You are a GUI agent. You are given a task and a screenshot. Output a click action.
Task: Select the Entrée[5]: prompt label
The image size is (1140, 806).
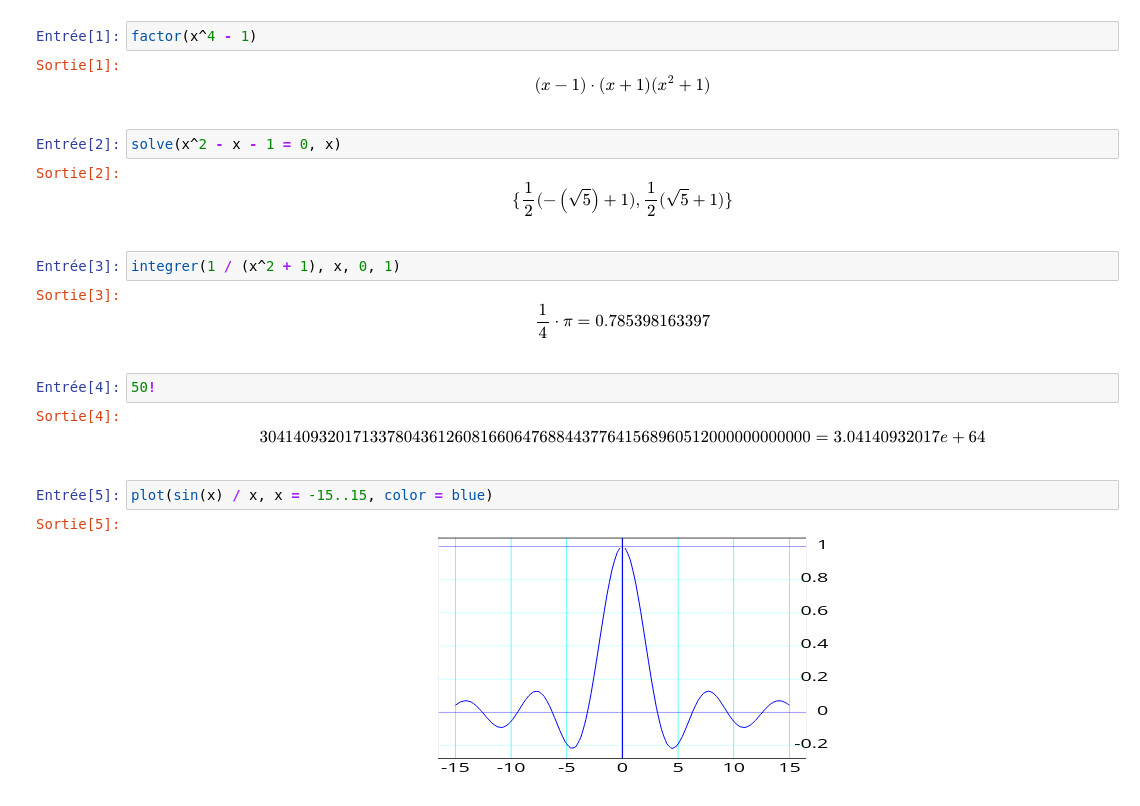(78, 495)
